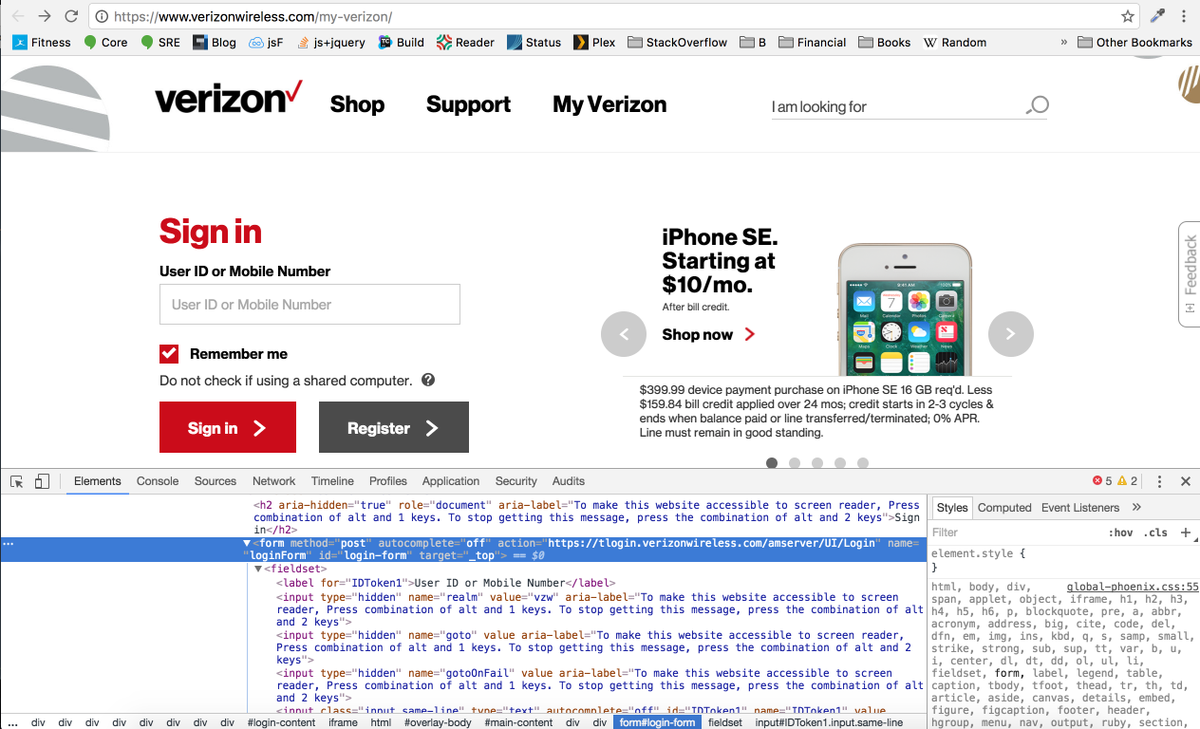Image resolution: width=1200 pixels, height=729 pixels.
Task: Open the jsF bookmark
Action: (266, 42)
